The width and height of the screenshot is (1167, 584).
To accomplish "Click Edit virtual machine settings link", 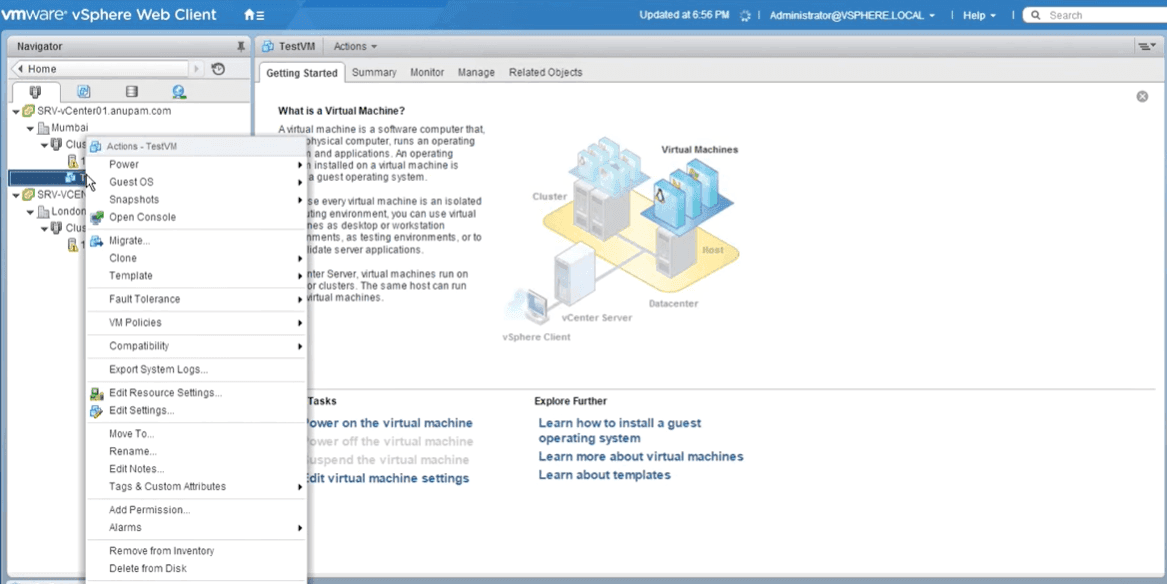I will click(388, 478).
